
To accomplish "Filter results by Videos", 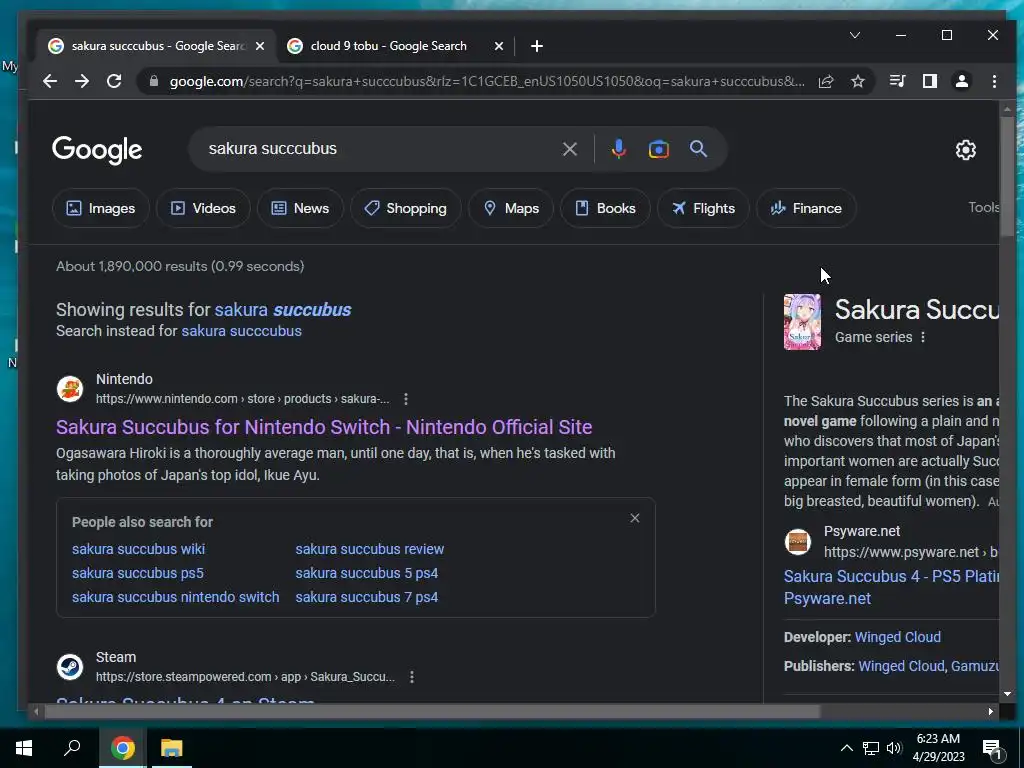I will [x=203, y=208].
